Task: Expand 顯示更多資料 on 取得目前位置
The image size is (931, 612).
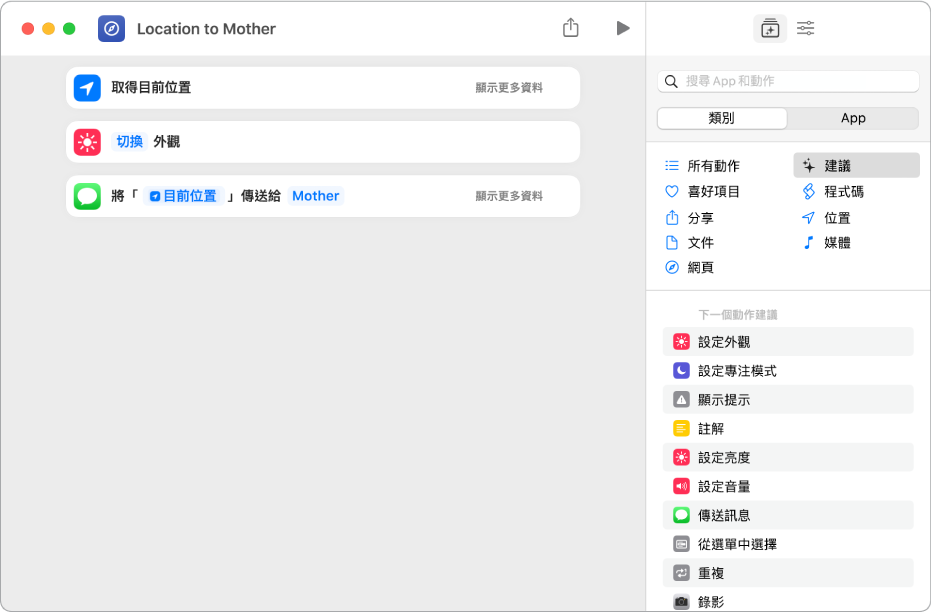Action: [x=511, y=88]
